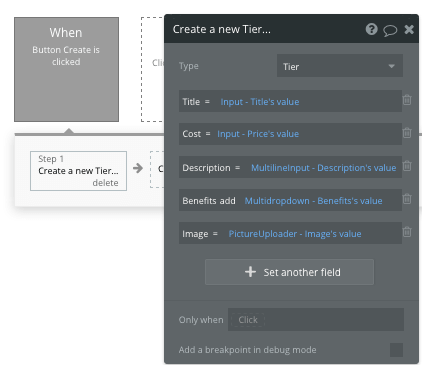Remove the Image field using trash icon

(407, 232)
